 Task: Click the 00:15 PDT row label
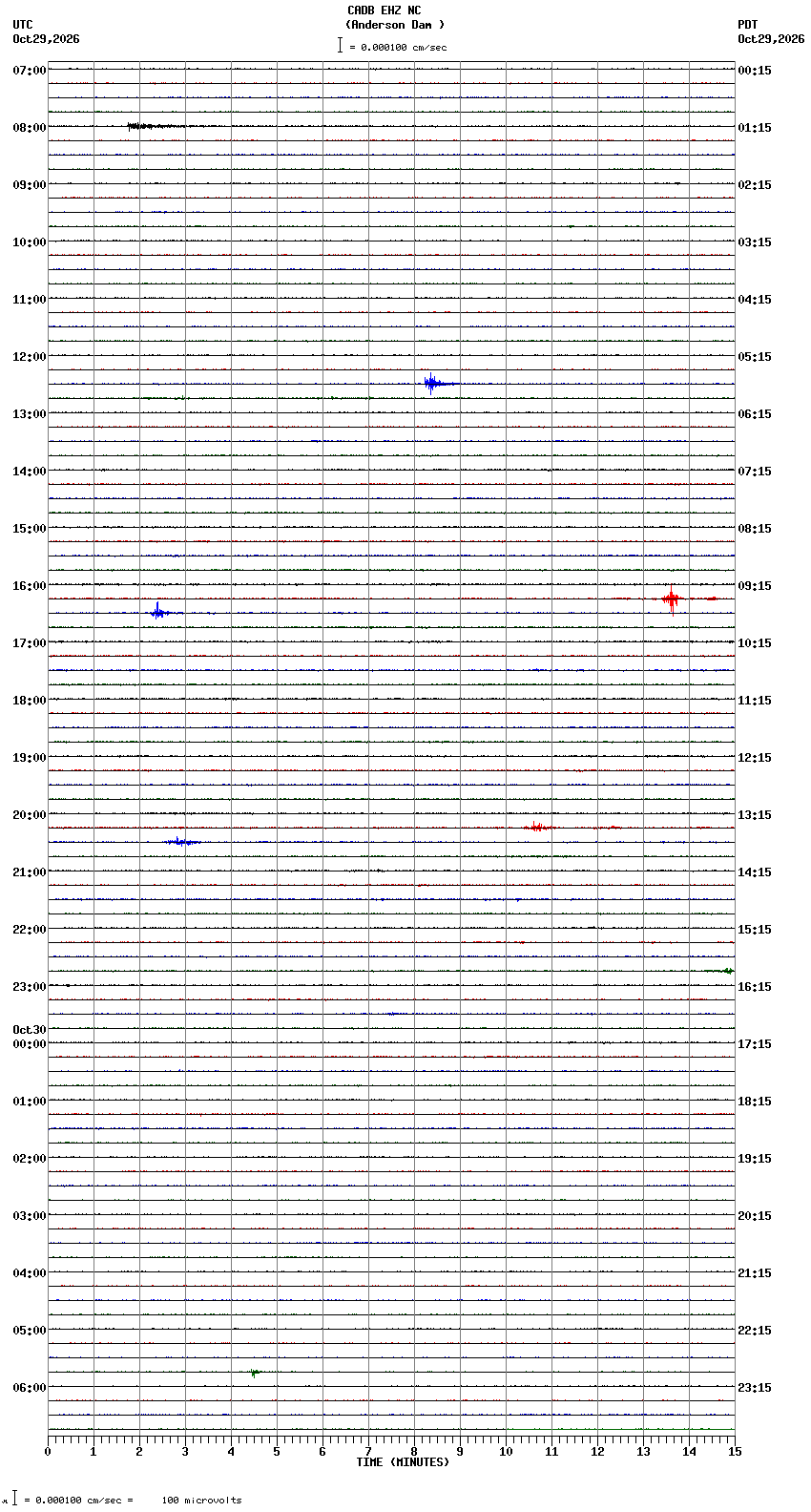tap(755, 71)
